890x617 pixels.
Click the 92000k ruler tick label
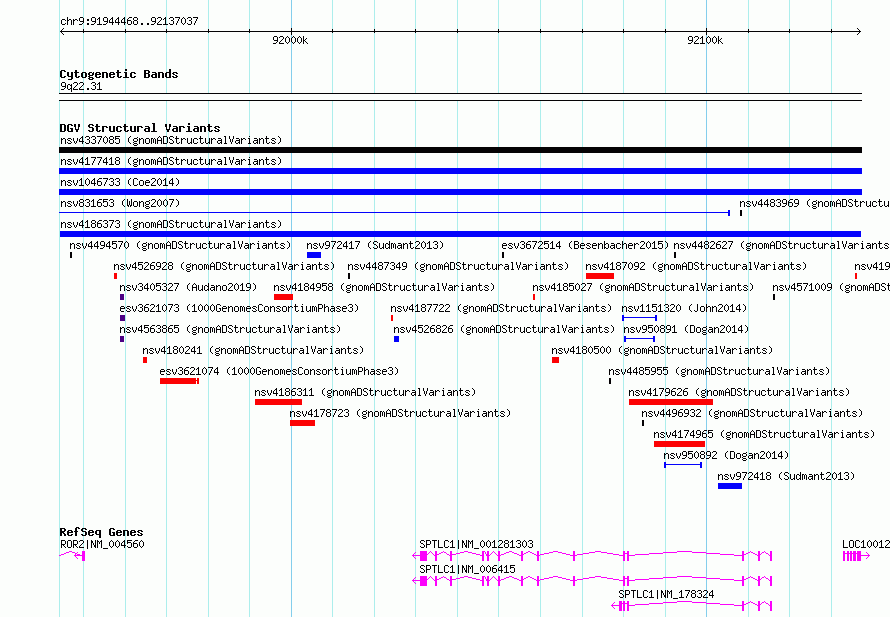click(x=290, y=40)
